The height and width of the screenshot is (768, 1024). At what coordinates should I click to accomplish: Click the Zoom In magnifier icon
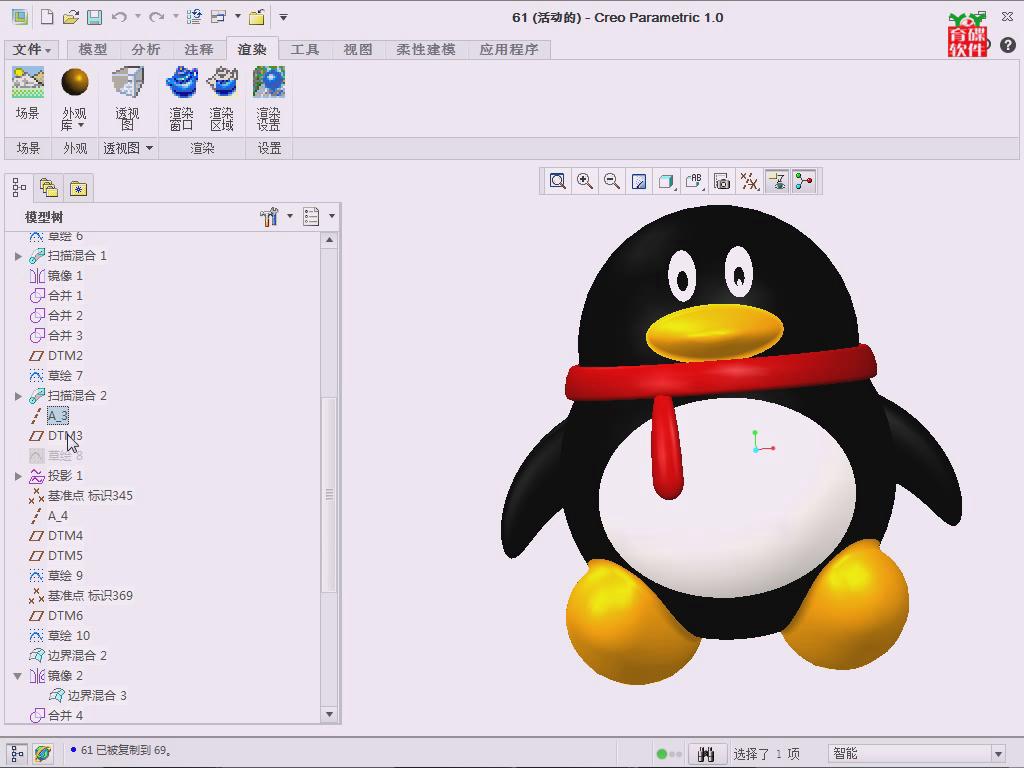click(584, 182)
